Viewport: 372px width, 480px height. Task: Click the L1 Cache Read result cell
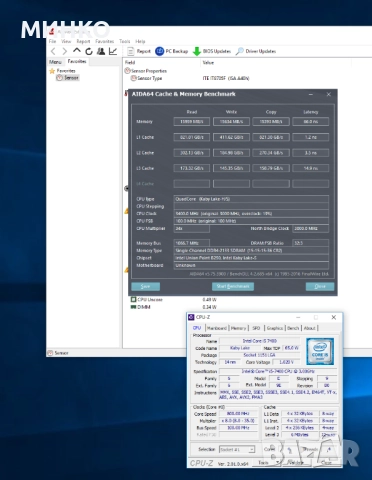point(192,137)
